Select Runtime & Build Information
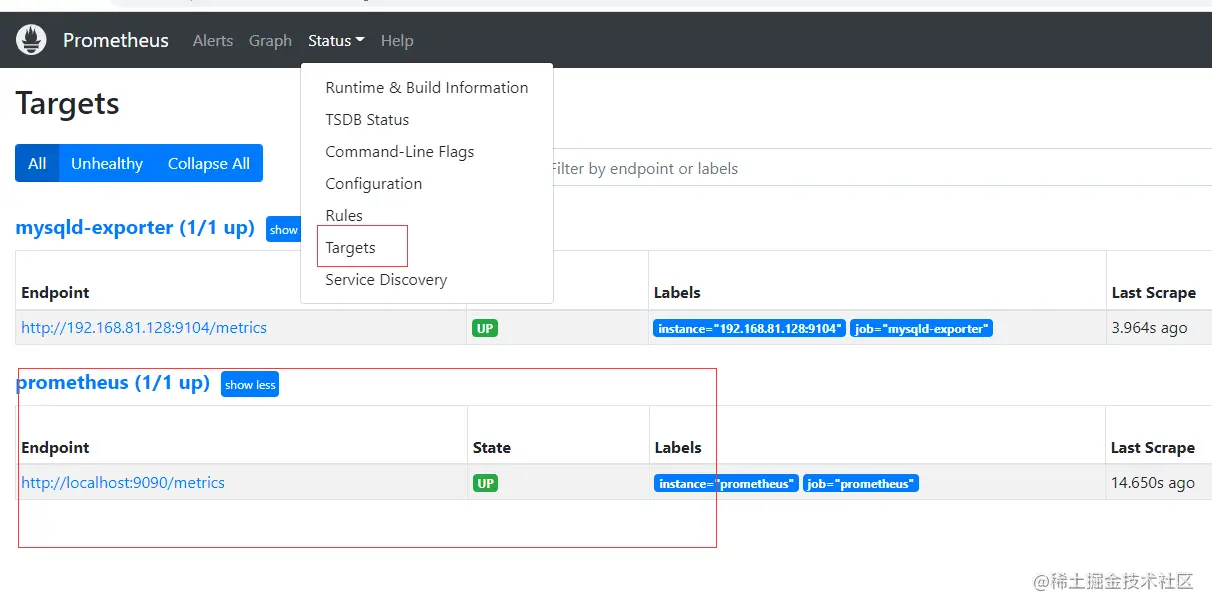 pyautogui.click(x=427, y=88)
